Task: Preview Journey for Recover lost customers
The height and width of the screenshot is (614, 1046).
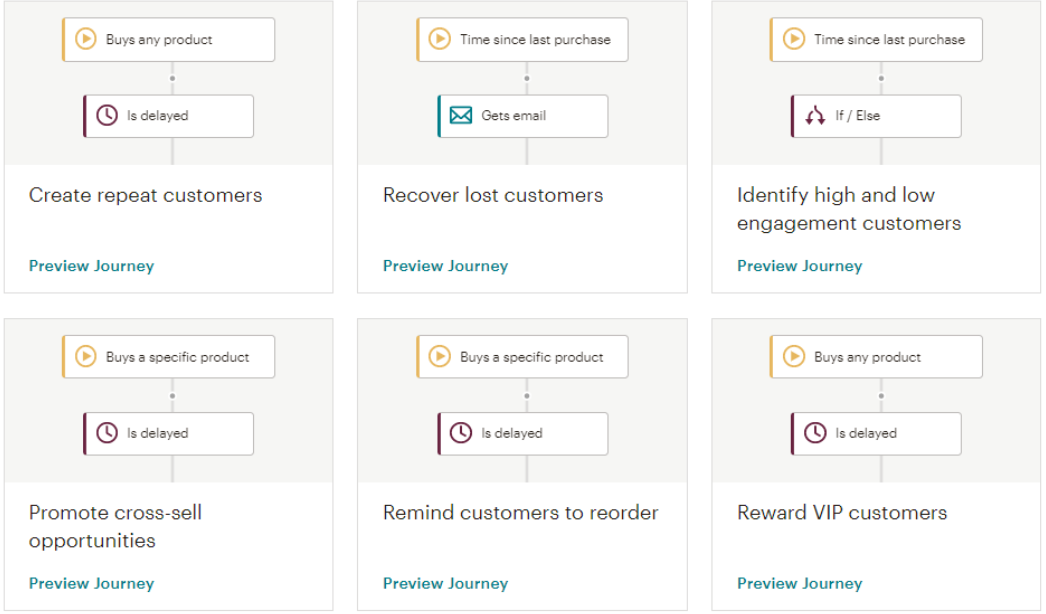Action: [445, 266]
